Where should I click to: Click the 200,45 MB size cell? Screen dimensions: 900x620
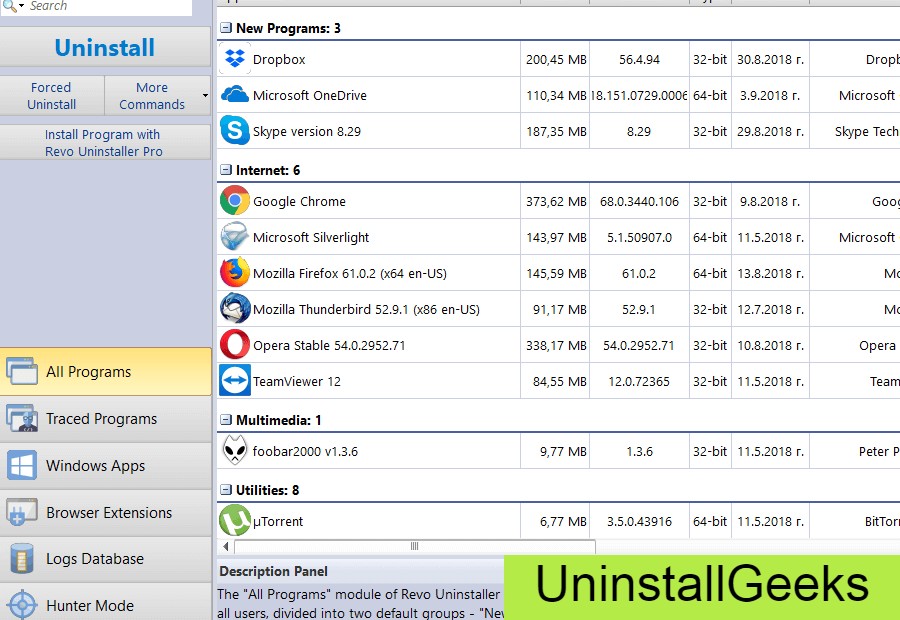pyautogui.click(x=556, y=59)
